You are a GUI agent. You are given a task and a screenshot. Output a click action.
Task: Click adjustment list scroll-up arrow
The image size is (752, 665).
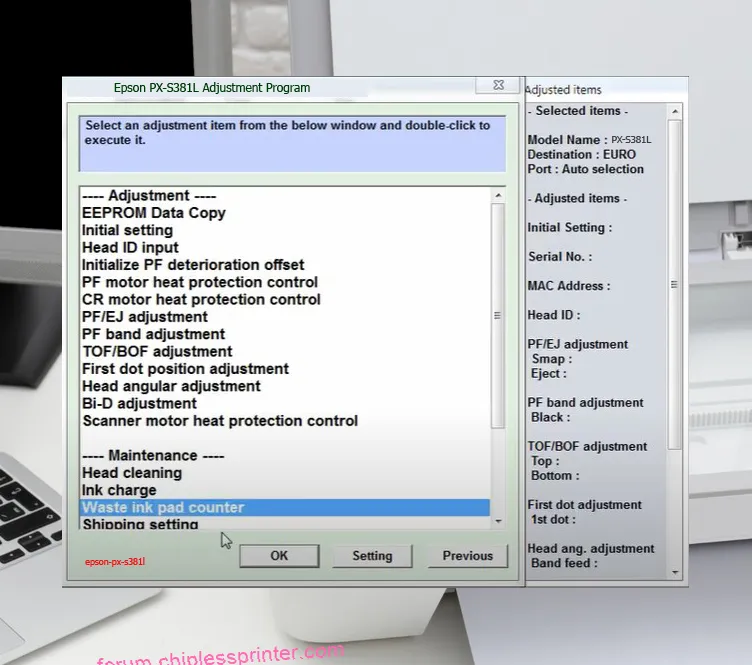click(x=498, y=195)
